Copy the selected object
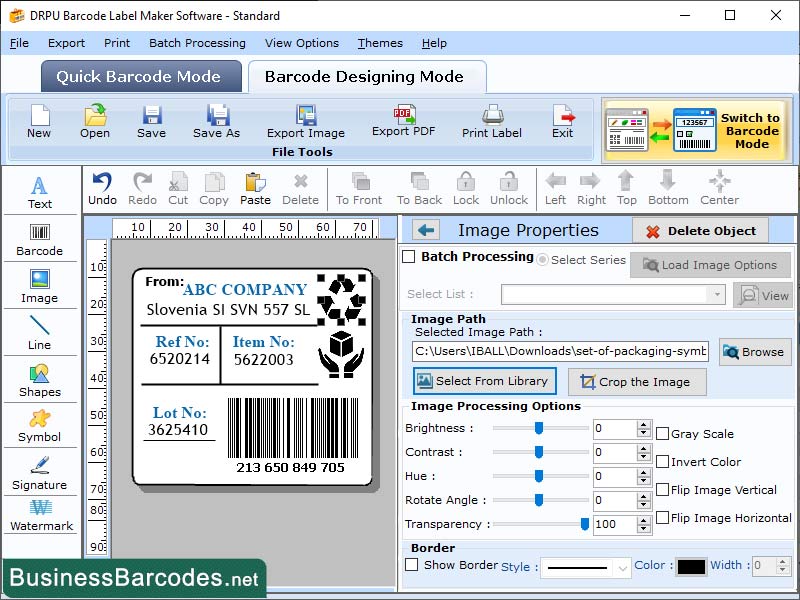Image resolution: width=800 pixels, height=600 pixels. (214, 189)
